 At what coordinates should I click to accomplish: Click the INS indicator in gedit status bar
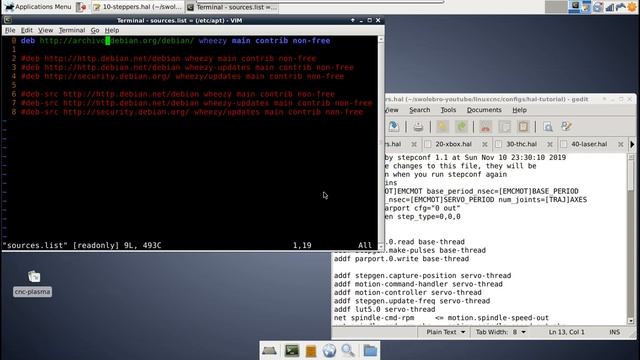click(x=614, y=332)
